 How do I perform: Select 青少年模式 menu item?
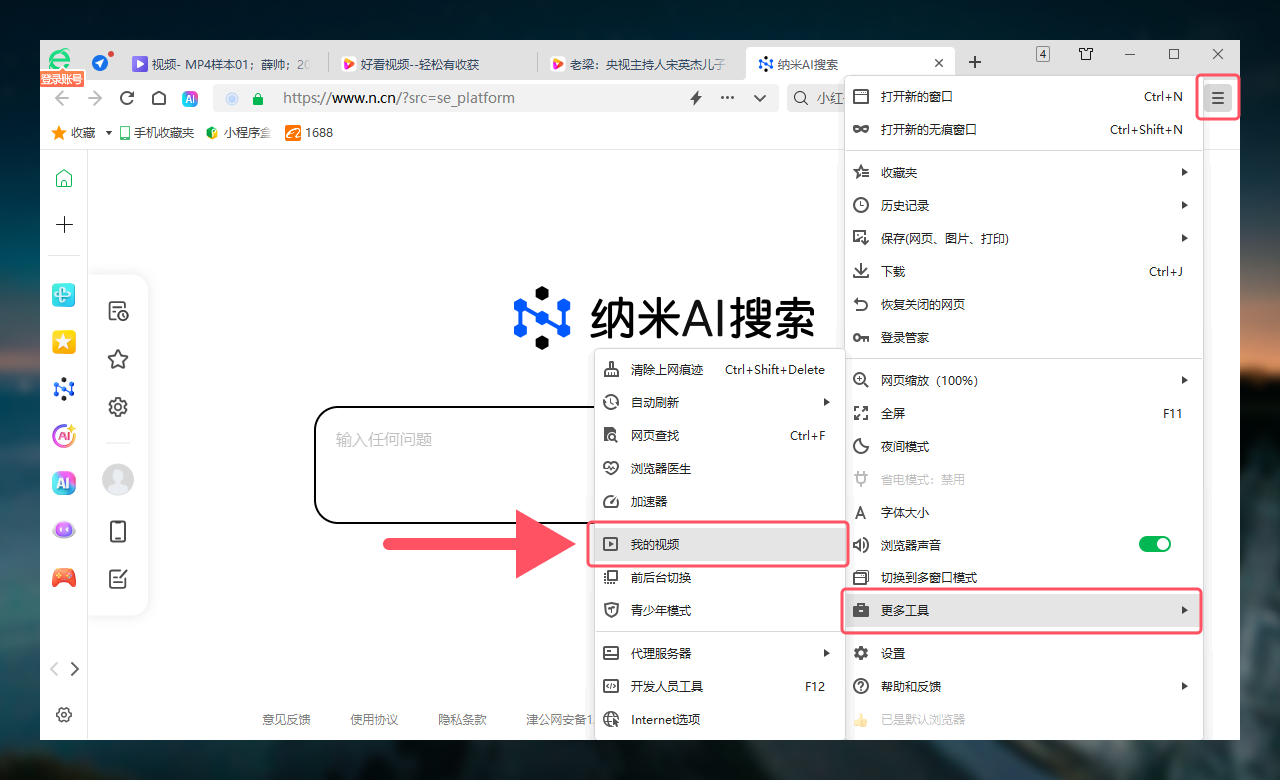(x=719, y=610)
